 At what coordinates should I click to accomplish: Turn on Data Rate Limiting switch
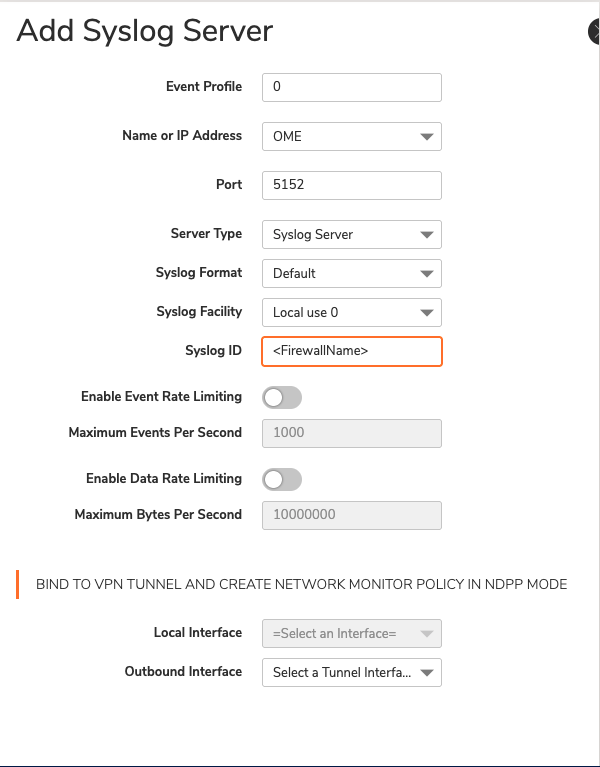click(281, 479)
